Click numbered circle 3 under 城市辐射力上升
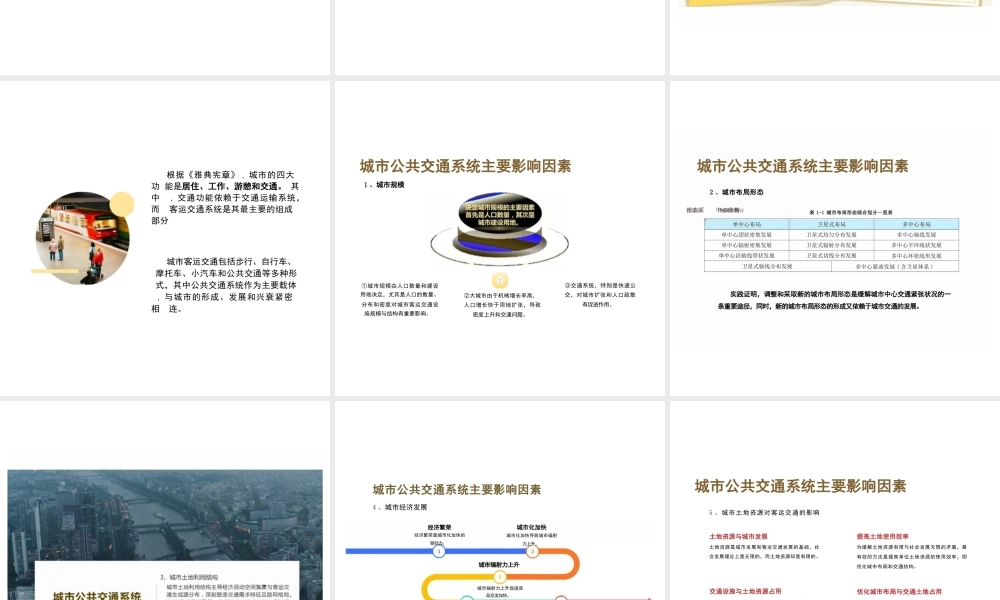The height and width of the screenshot is (600, 1000). pos(499,576)
